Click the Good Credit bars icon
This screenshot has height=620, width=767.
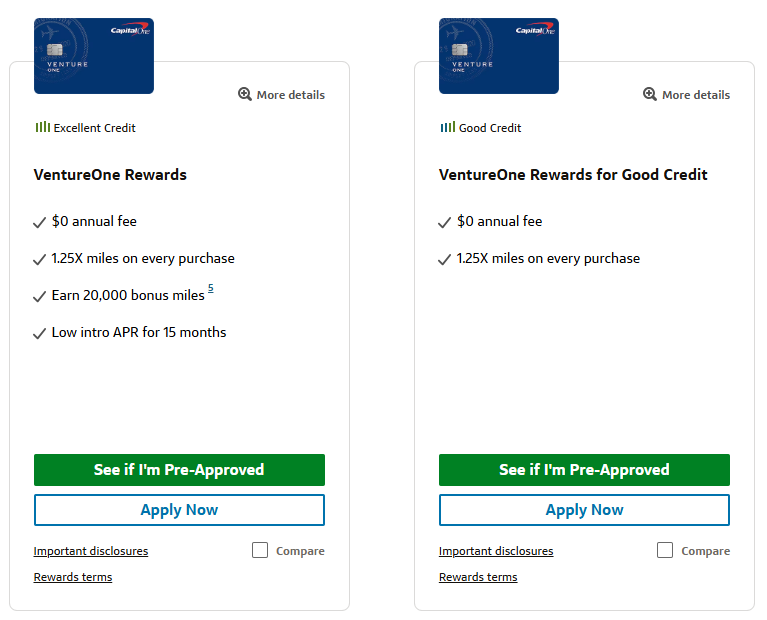447,127
